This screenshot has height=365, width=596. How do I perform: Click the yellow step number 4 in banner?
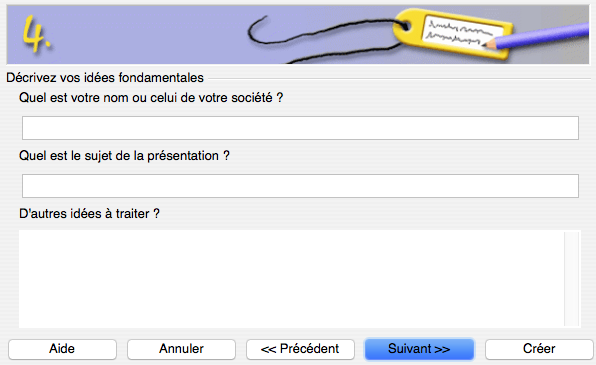click(36, 33)
